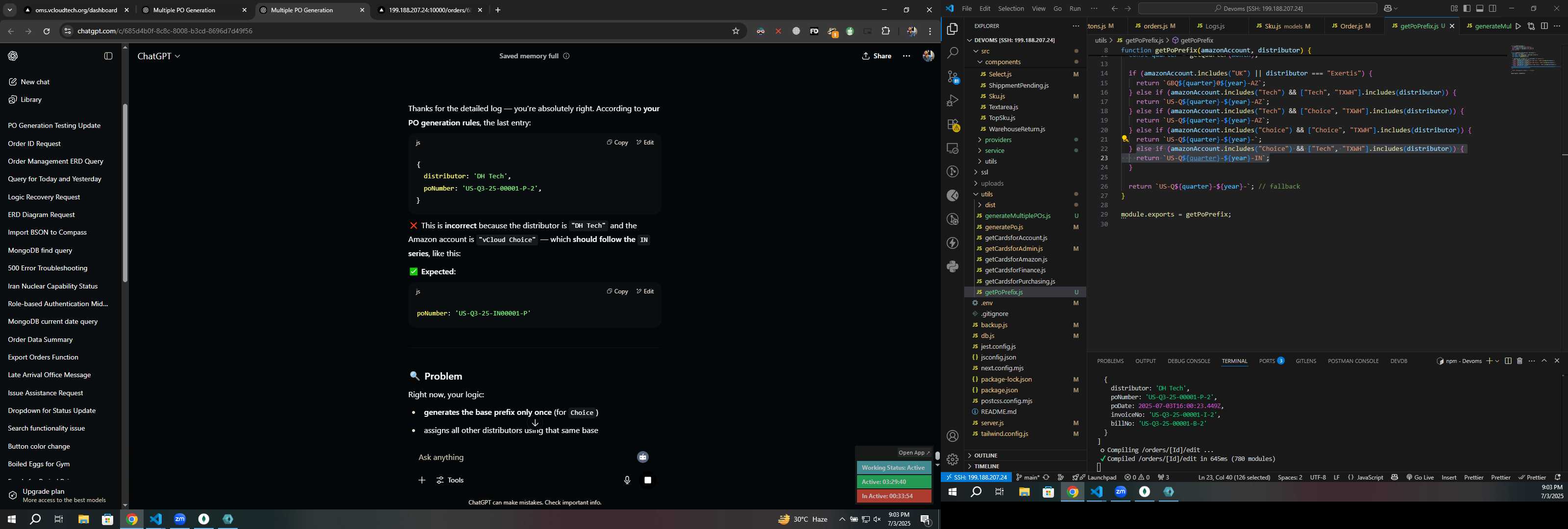Click ChatGPT conversation list scrollbar
Screen dimensions: 1568x529
125,193
